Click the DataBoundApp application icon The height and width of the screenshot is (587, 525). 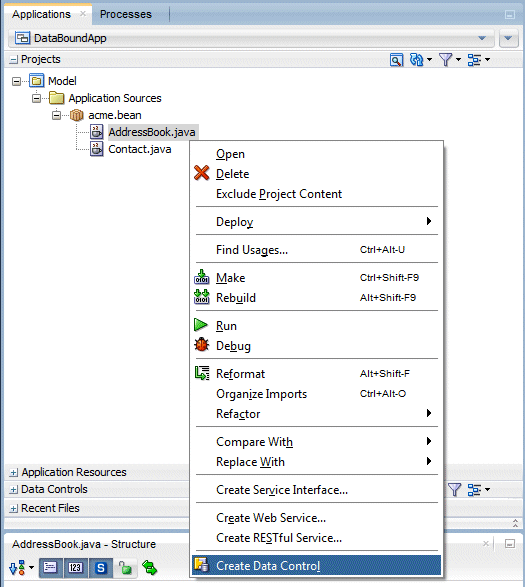click(22, 38)
